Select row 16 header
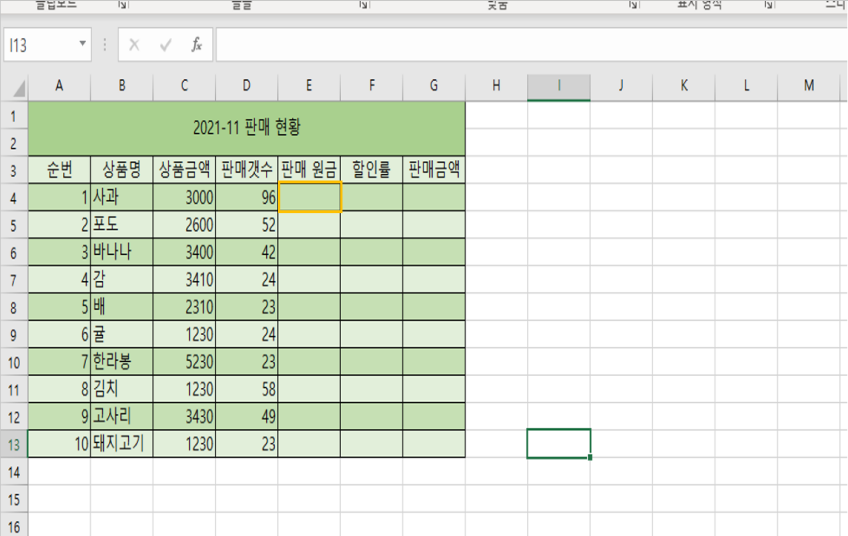 tap(14, 526)
